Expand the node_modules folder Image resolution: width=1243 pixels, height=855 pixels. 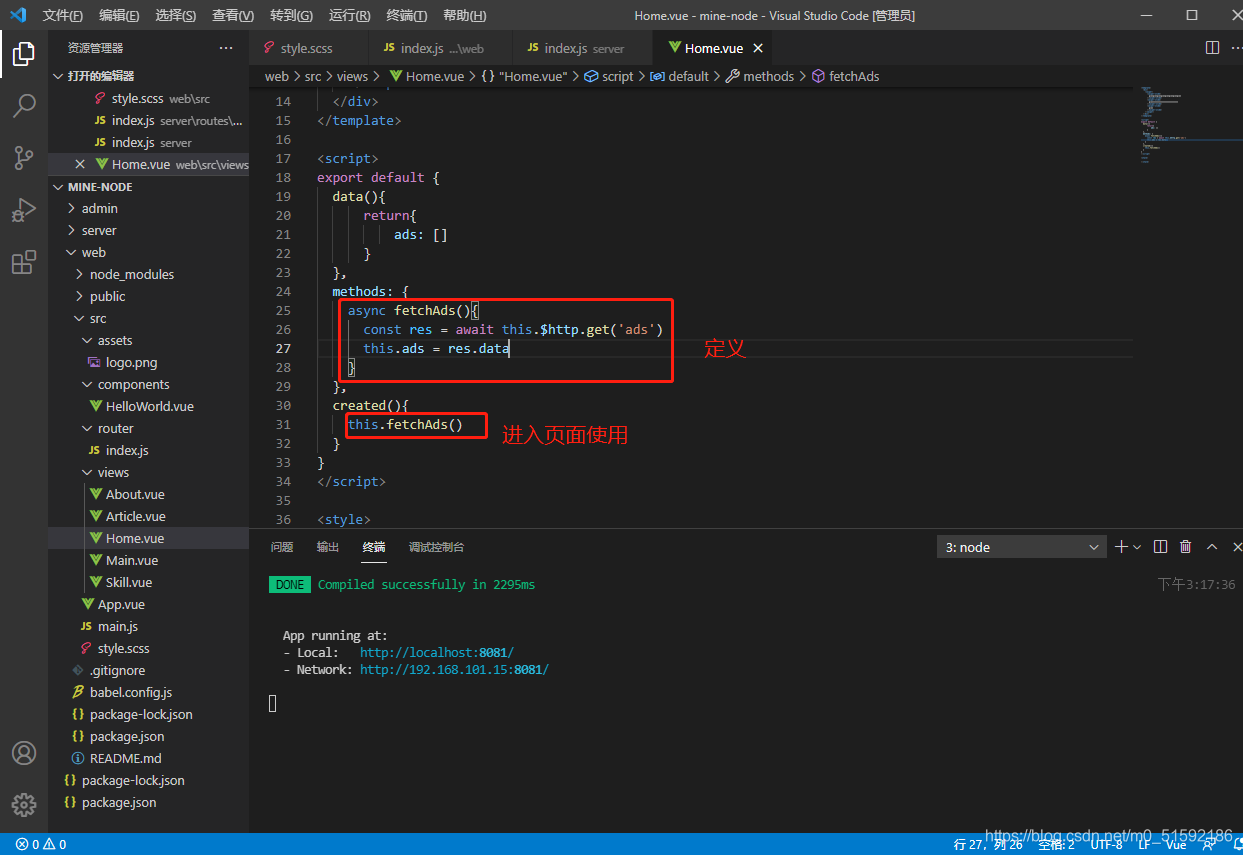click(x=148, y=274)
